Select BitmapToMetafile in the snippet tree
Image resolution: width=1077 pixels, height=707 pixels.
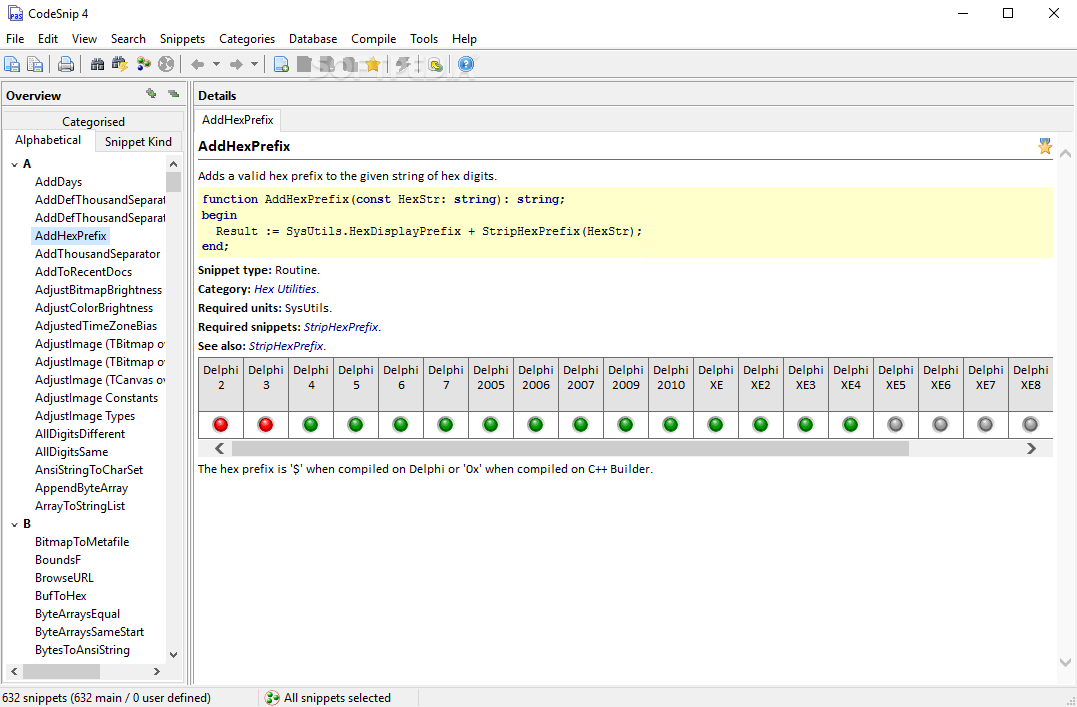tap(82, 542)
